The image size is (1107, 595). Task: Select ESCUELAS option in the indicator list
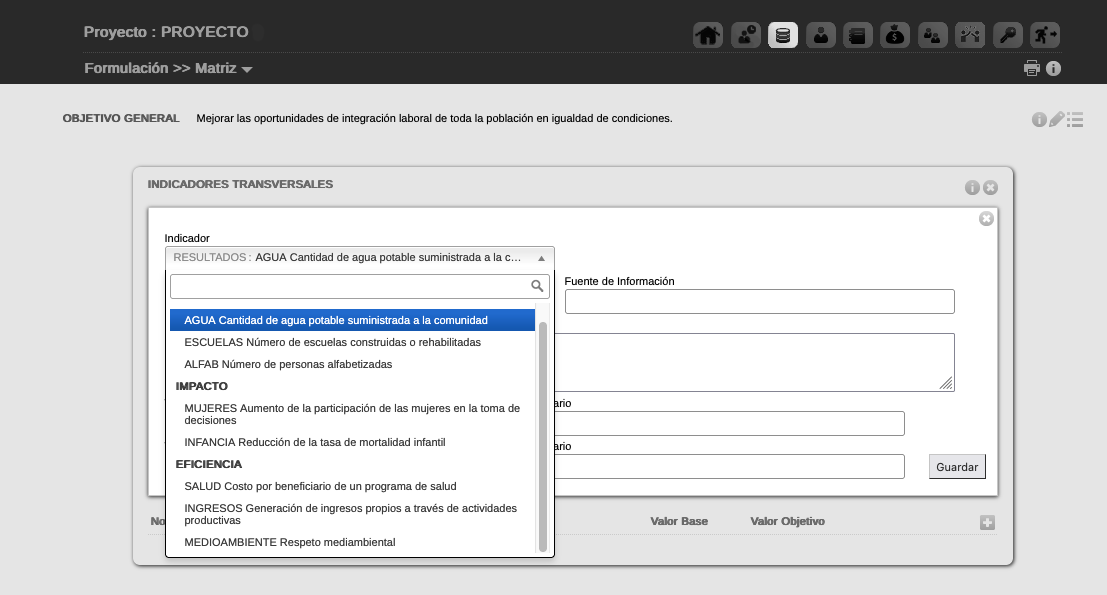pyautogui.click(x=332, y=342)
